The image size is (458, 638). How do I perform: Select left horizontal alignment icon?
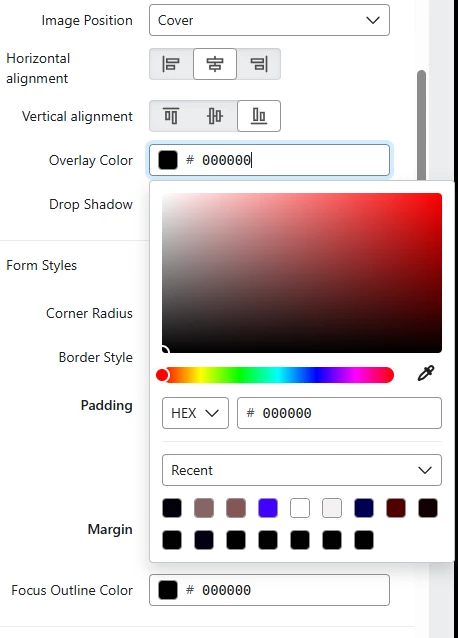pos(171,64)
